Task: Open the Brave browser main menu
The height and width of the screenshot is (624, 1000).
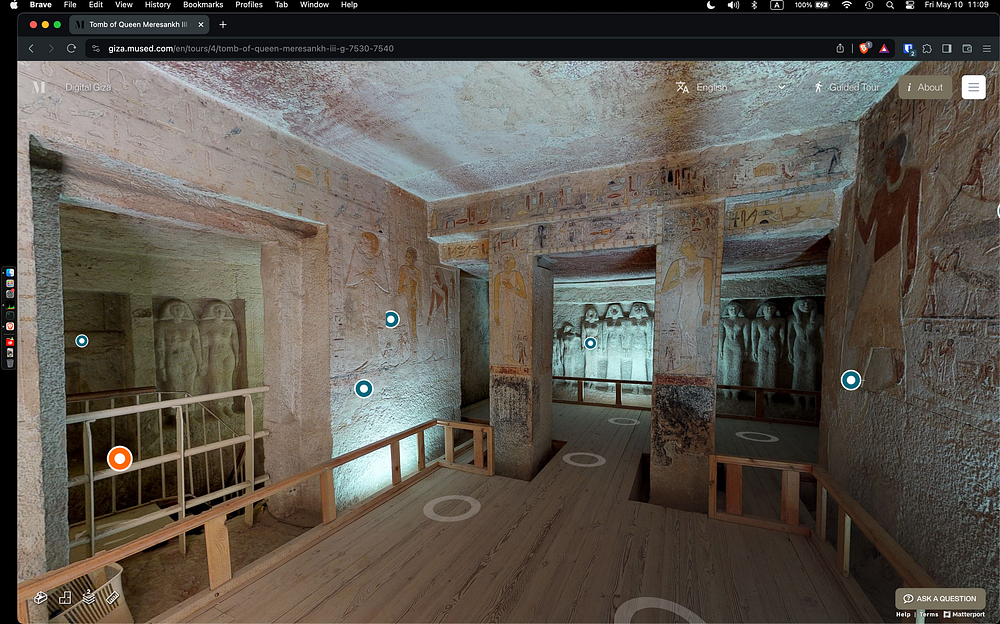Action: point(986,48)
